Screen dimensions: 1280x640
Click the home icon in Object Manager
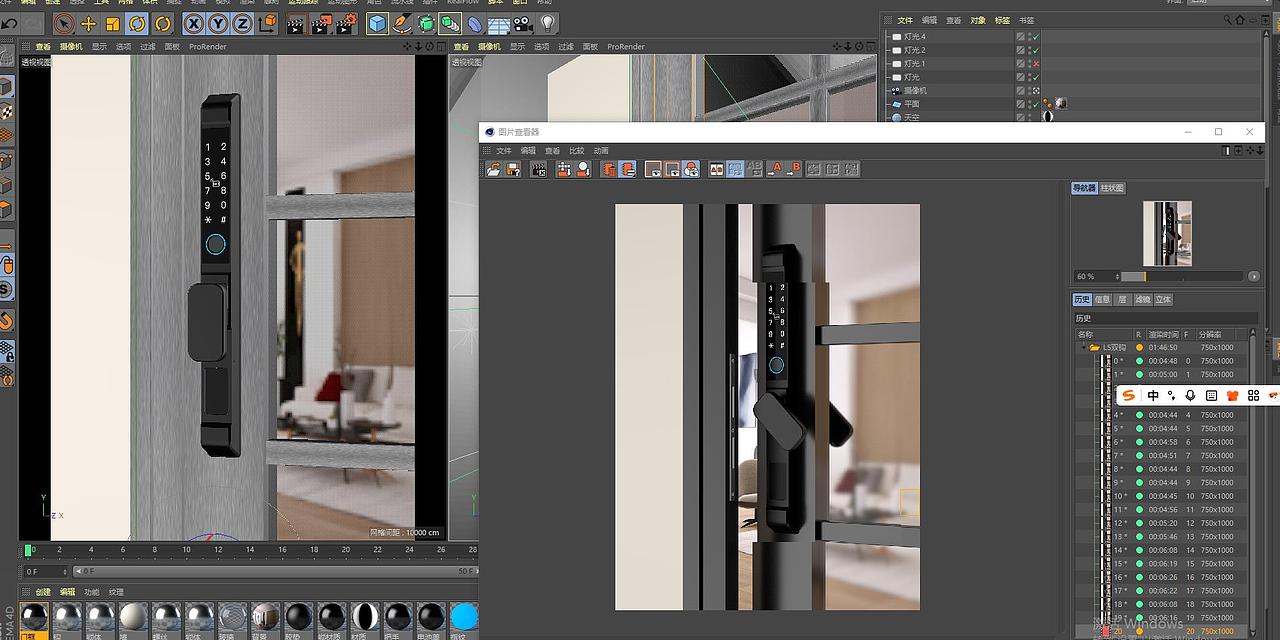coord(1240,20)
